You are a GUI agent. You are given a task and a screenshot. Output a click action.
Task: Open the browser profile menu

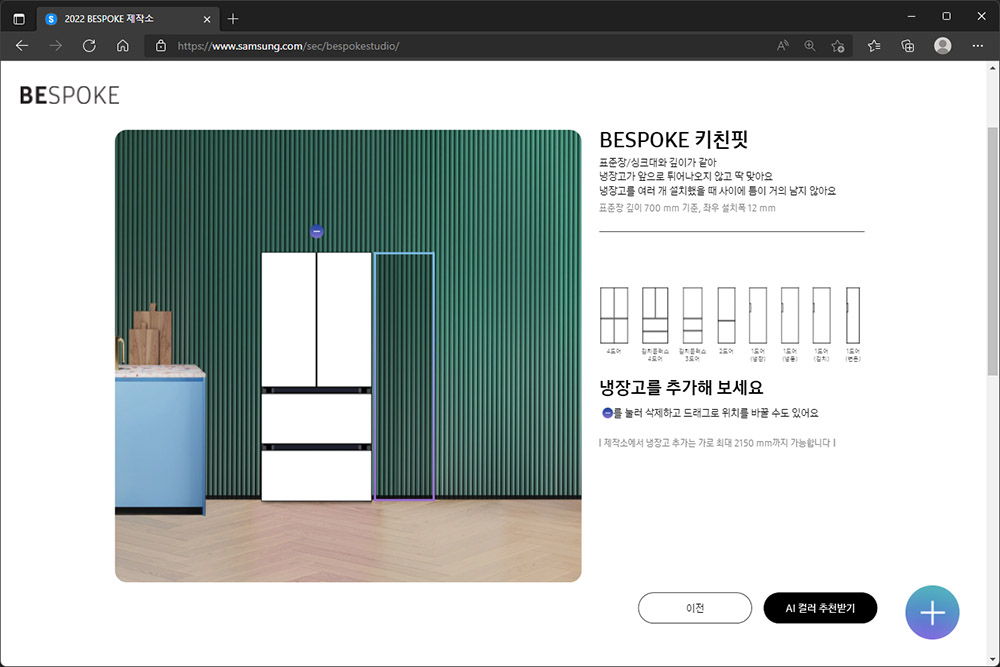tap(943, 46)
